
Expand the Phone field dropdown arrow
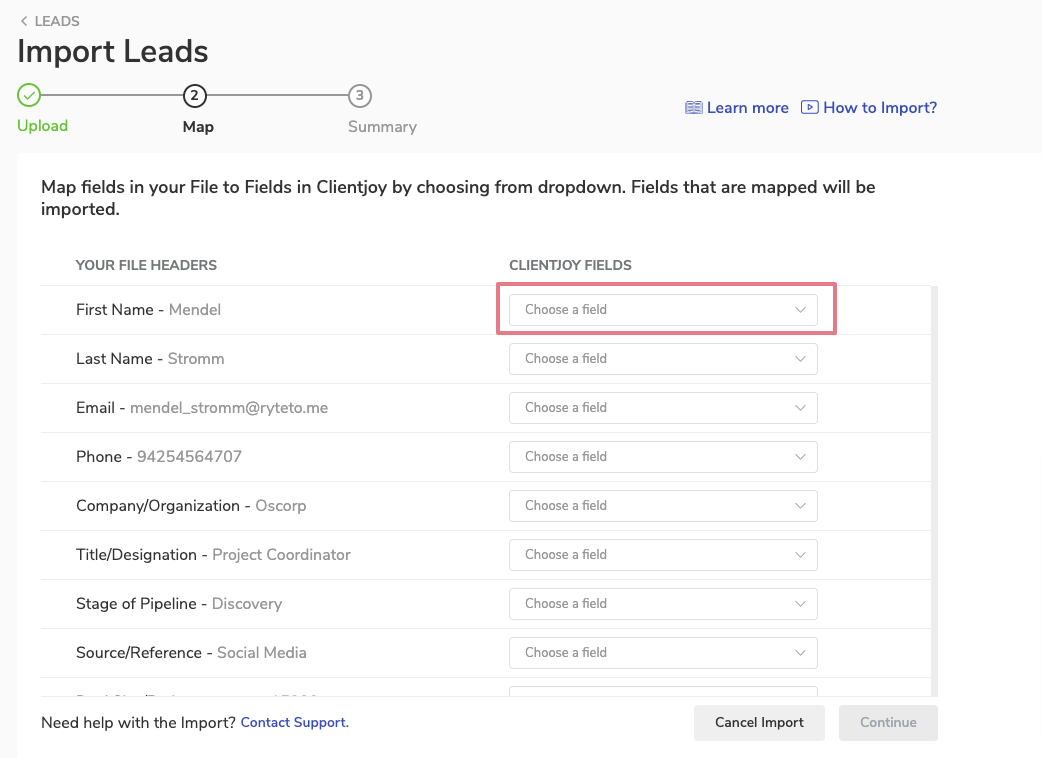pos(800,457)
